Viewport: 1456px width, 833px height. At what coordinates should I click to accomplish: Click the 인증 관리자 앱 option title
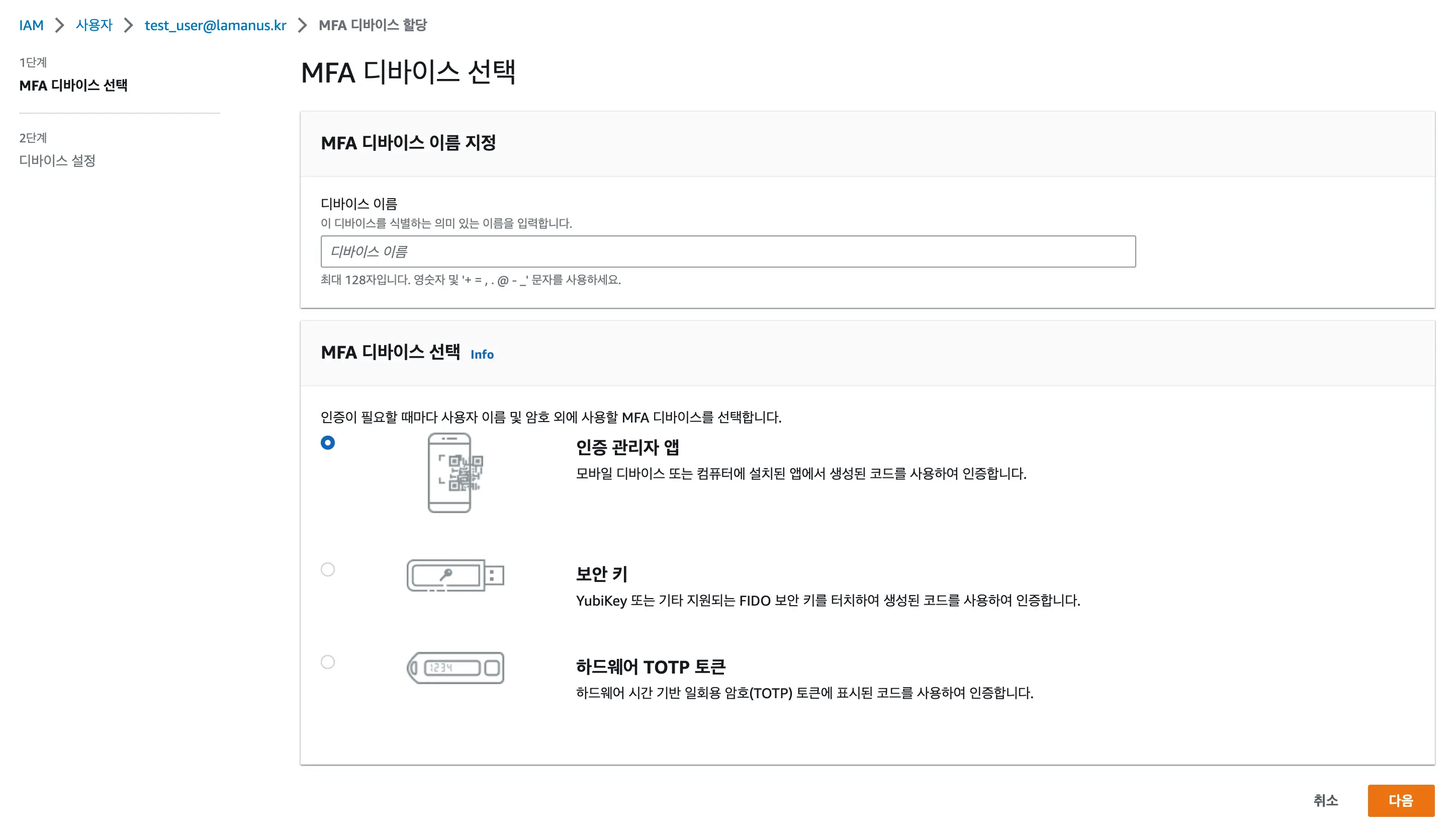pos(627,447)
